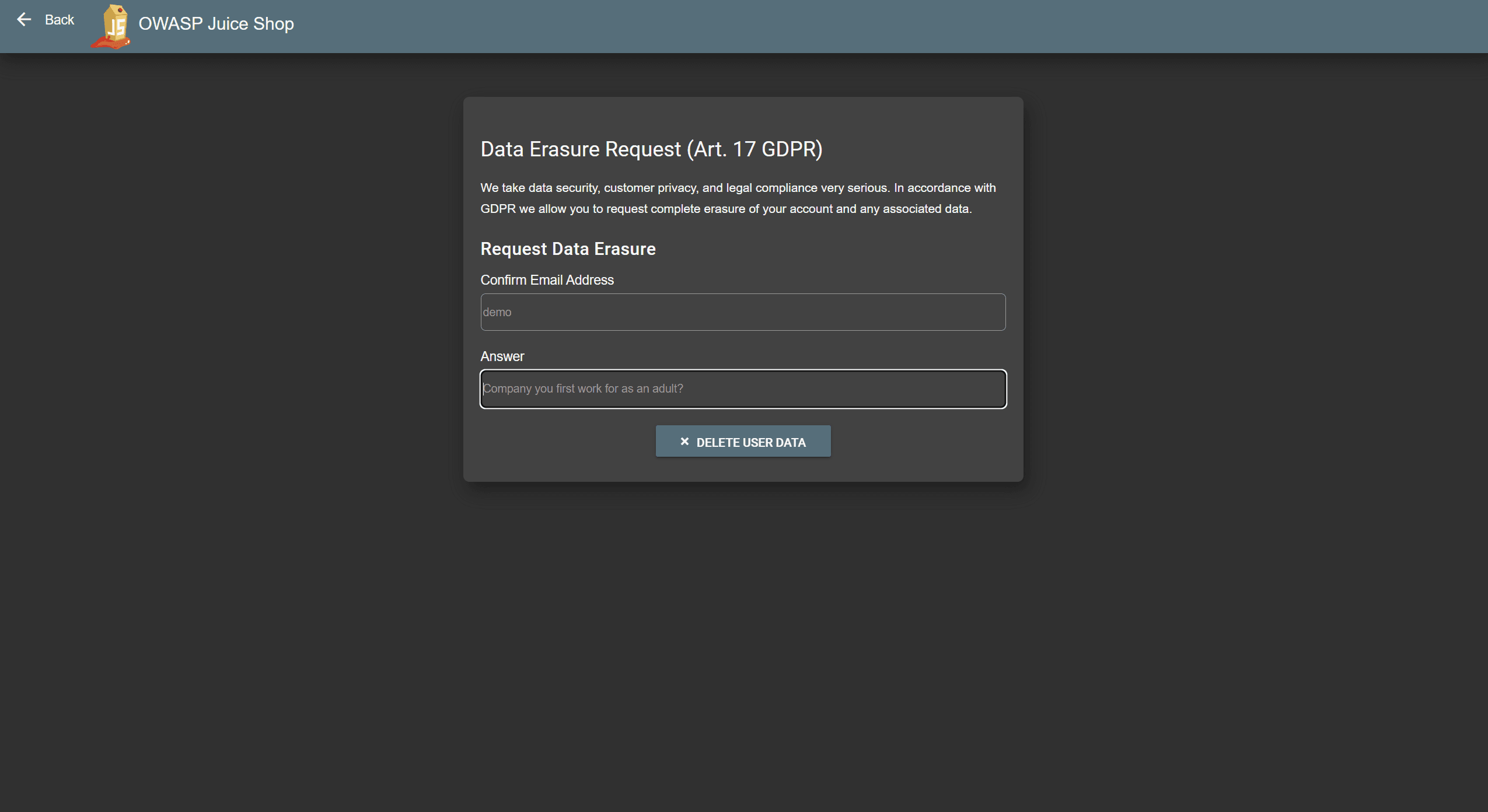Go back using the Back label

tap(60, 20)
